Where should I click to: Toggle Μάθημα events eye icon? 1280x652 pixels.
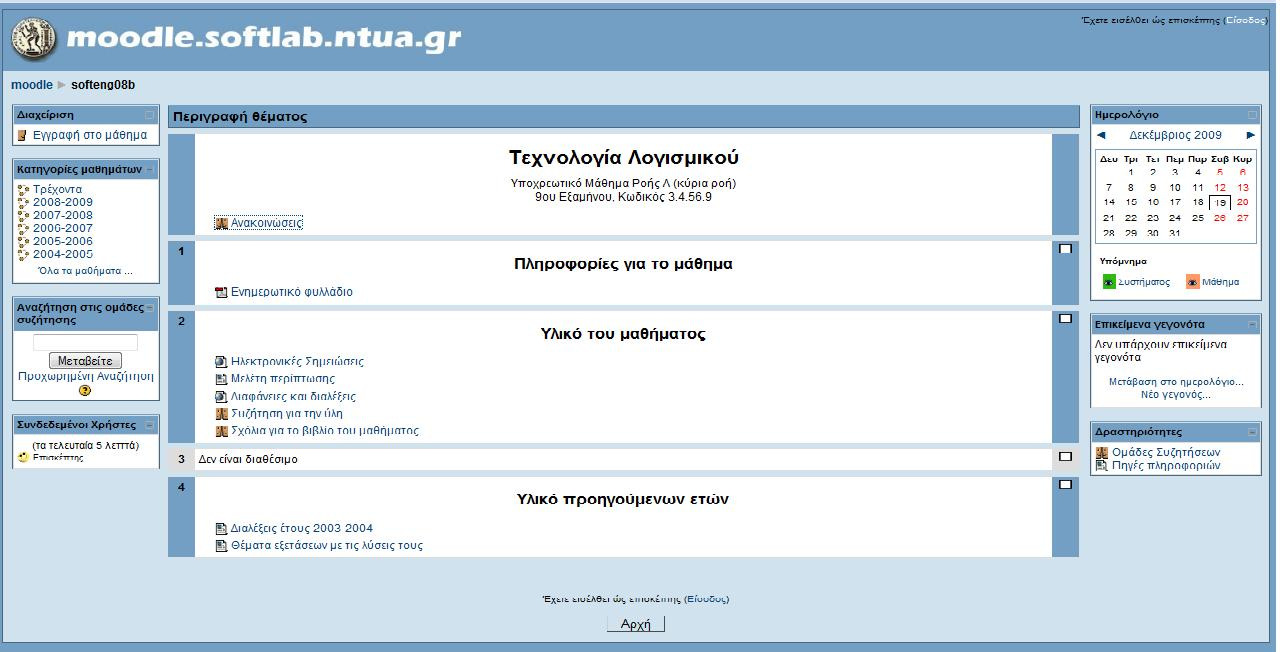pyautogui.click(x=1192, y=282)
